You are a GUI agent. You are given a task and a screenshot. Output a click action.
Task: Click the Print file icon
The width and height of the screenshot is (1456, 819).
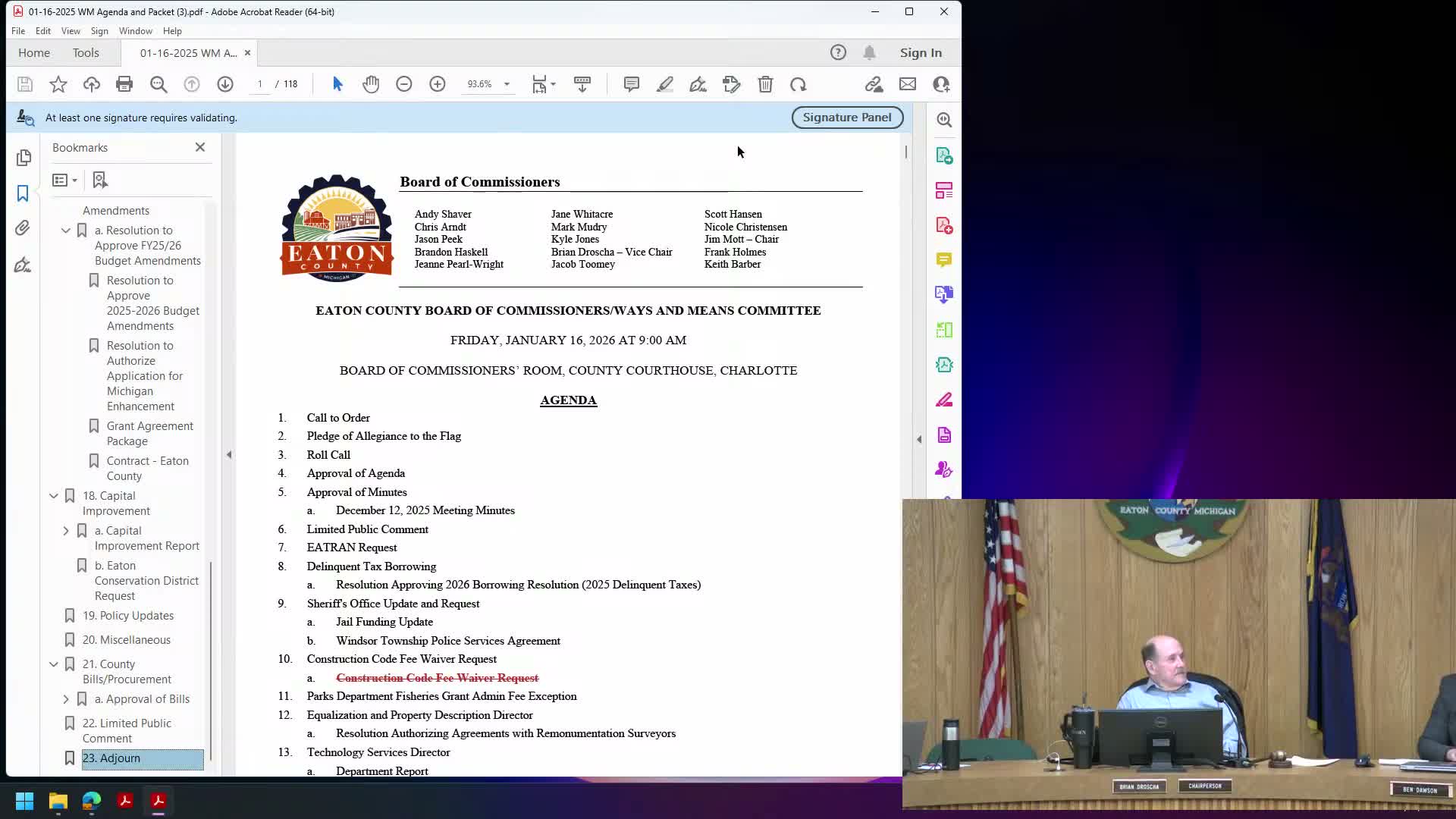coord(124,84)
